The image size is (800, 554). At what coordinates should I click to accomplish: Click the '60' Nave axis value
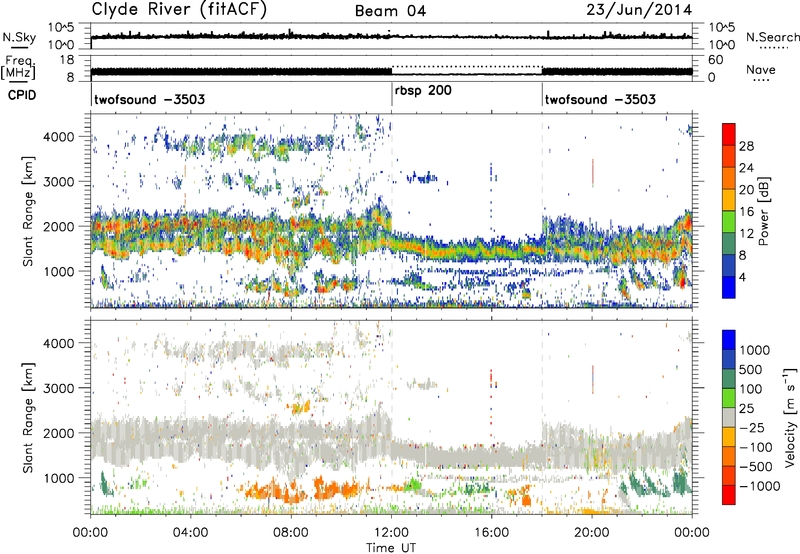[x=716, y=60]
